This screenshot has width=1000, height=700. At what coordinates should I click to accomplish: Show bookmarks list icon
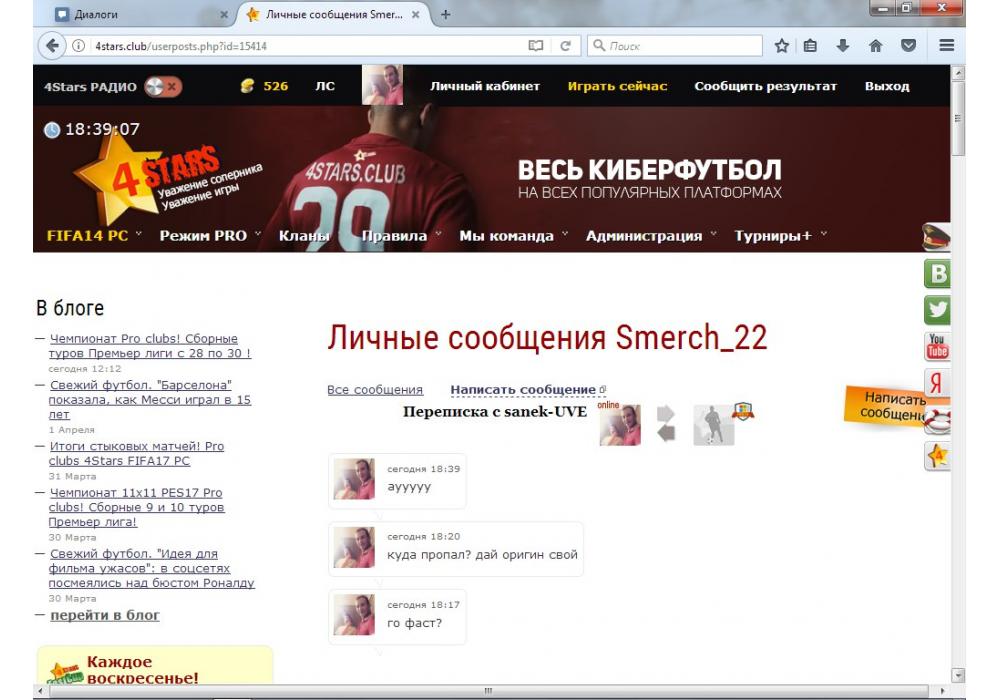(x=810, y=46)
